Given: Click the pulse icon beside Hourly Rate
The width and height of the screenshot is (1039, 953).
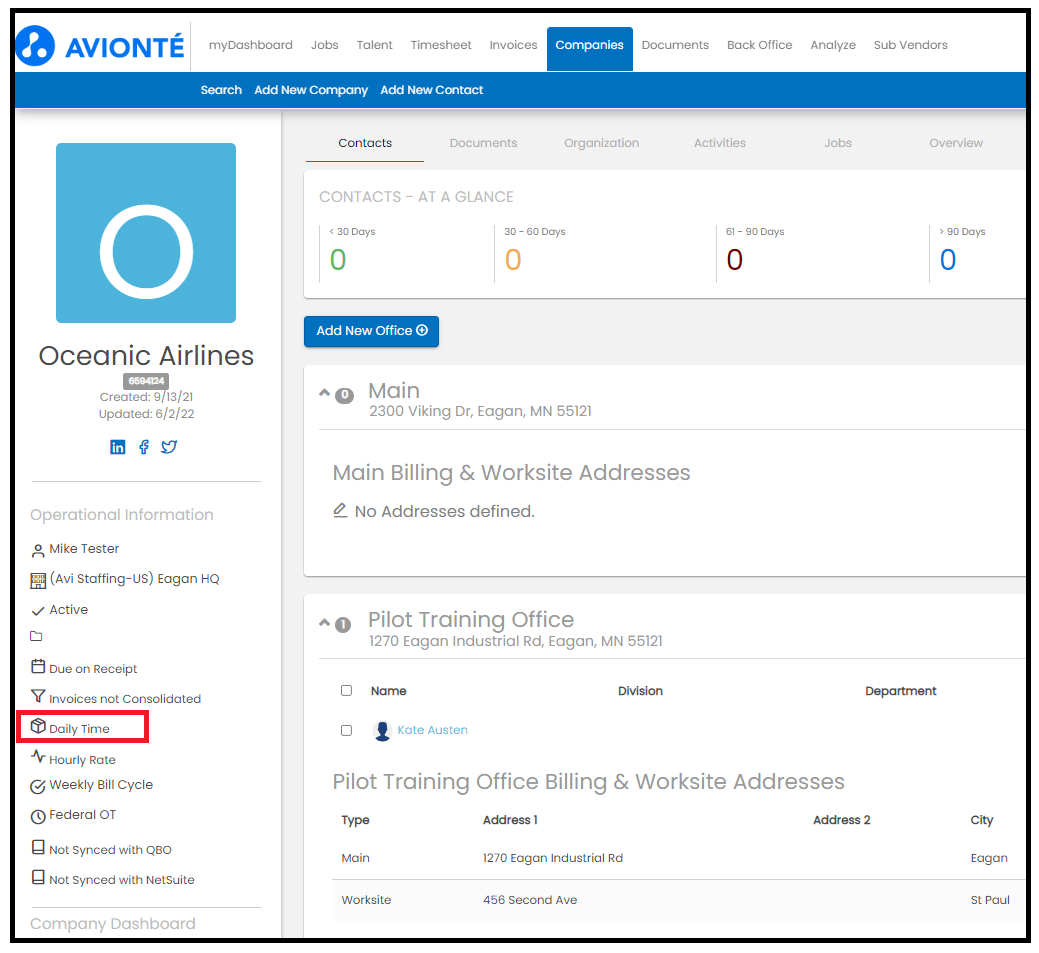Looking at the screenshot, I should (38, 756).
